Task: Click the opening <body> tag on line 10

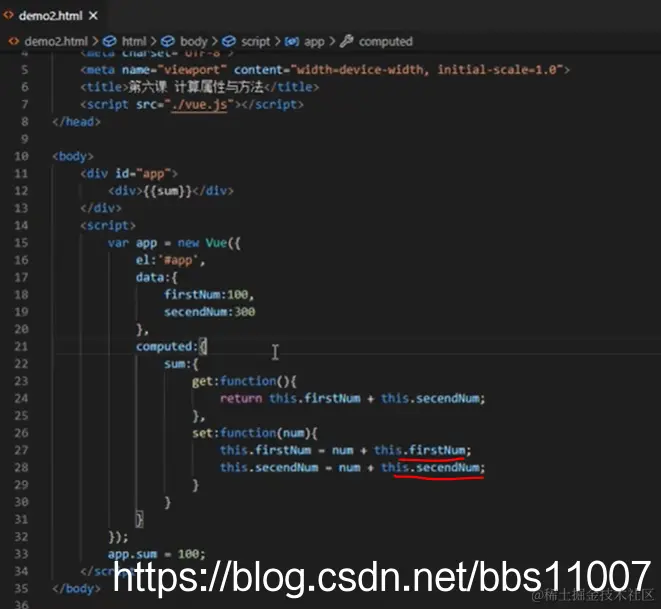Action: click(73, 156)
